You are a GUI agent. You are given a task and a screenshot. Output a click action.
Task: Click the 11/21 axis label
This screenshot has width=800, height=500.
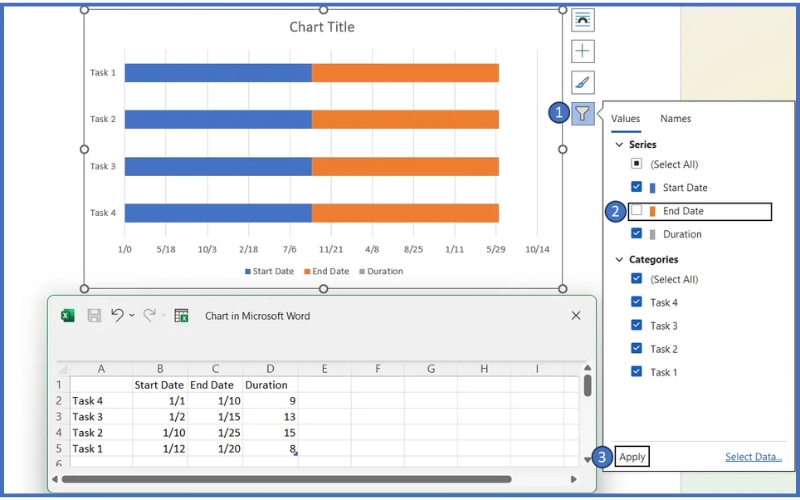[331, 249]
